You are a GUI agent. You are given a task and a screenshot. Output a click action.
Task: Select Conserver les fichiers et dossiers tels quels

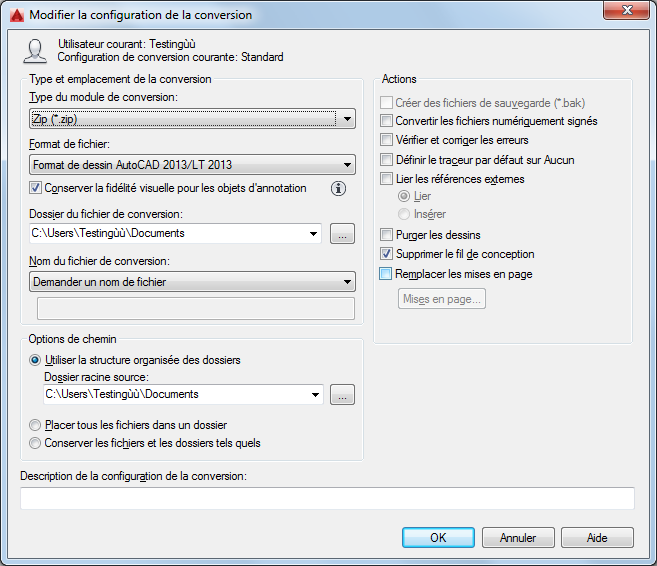(35, 443)
